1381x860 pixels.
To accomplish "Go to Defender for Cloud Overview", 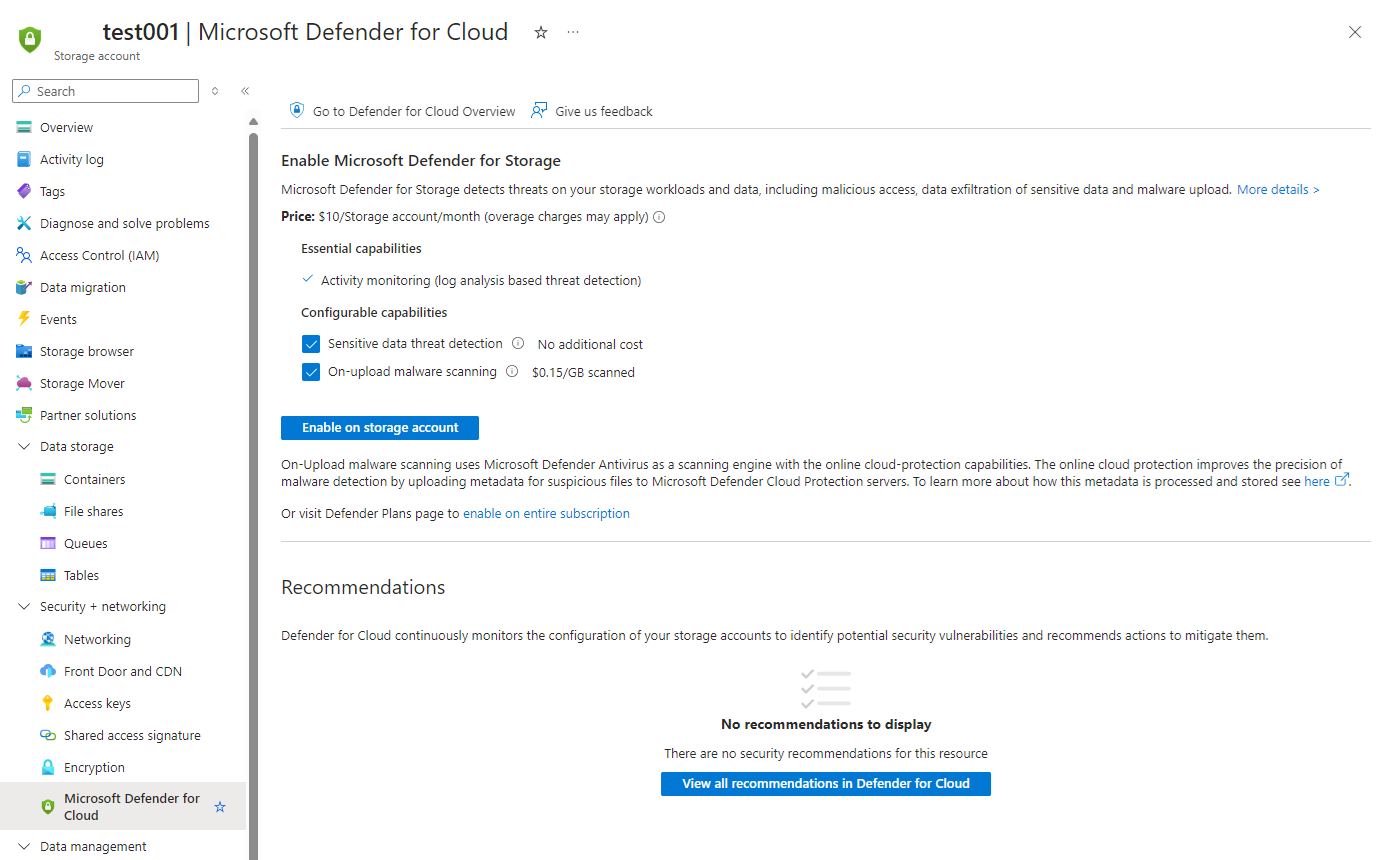I will (402, 111).
